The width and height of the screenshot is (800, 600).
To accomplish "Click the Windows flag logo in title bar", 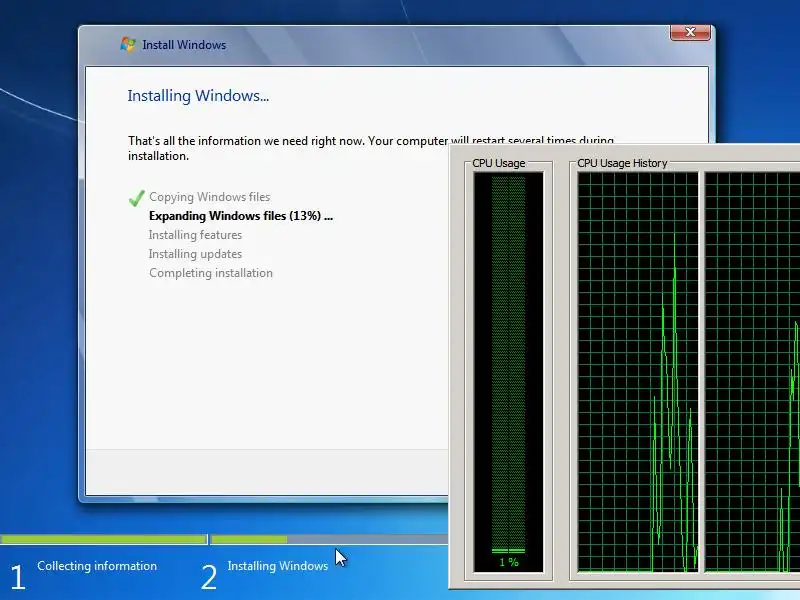I will coord(128,45).
